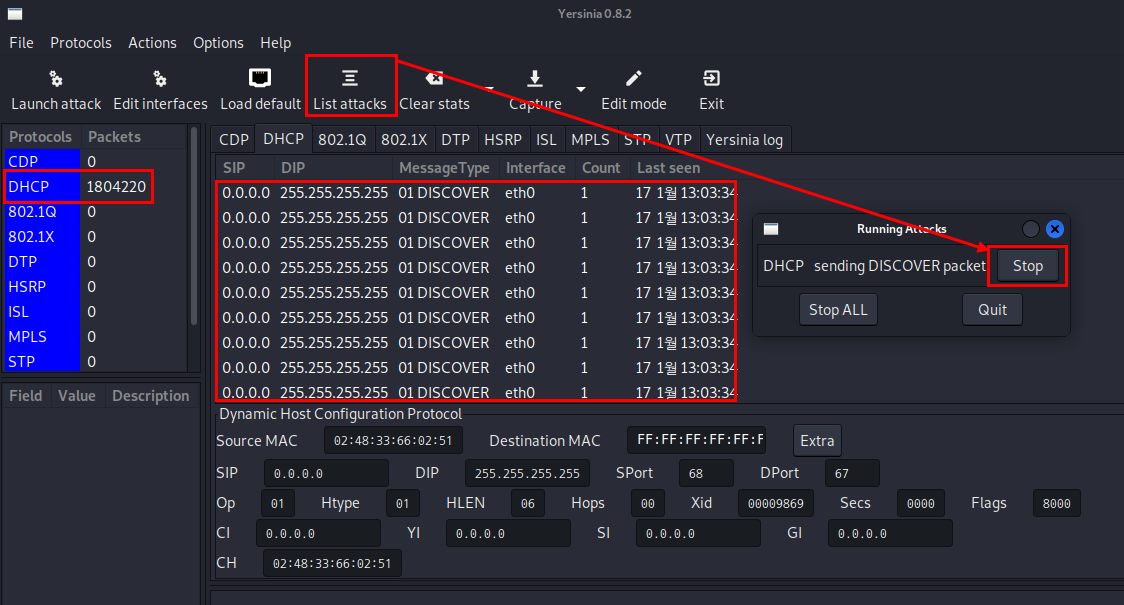Click the DIP field showing 255.255.255.255
The image size is (1124, 605).
(527, 473)
